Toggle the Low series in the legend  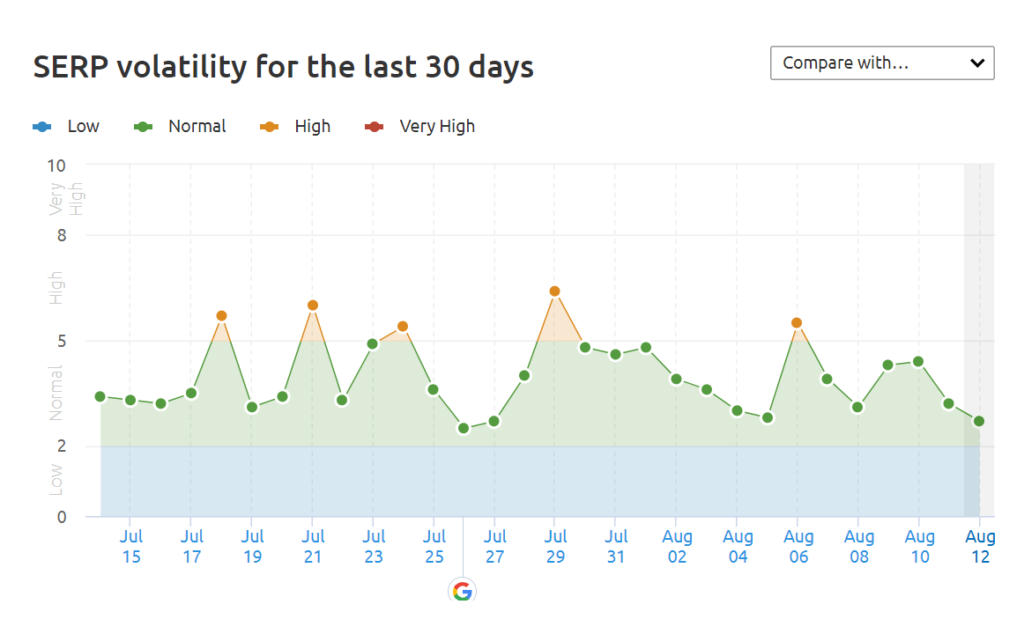pos(85,126)
